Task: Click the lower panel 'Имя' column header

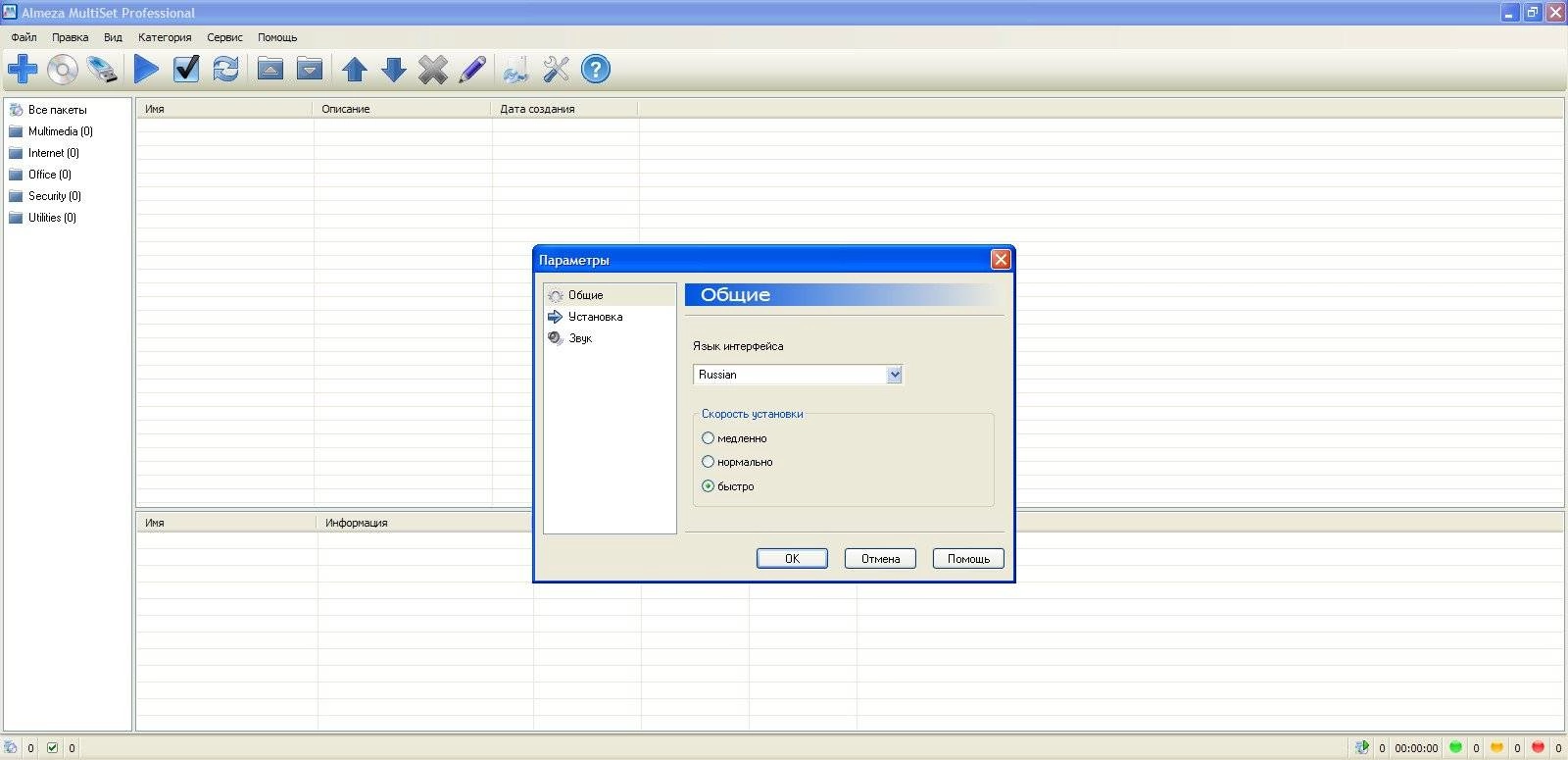Action: coord(226,523)
